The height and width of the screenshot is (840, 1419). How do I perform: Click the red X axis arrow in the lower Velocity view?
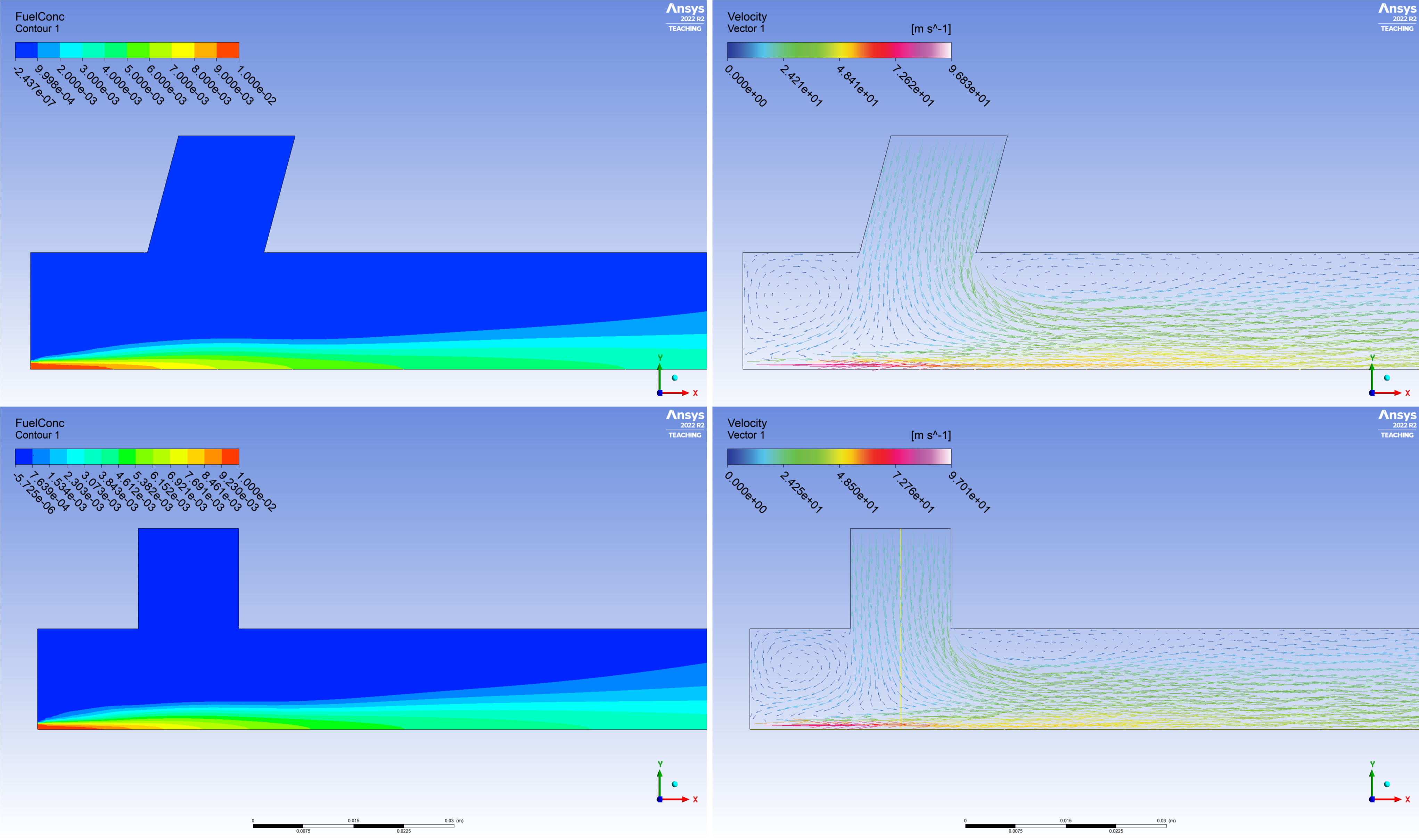[1388, 799]
